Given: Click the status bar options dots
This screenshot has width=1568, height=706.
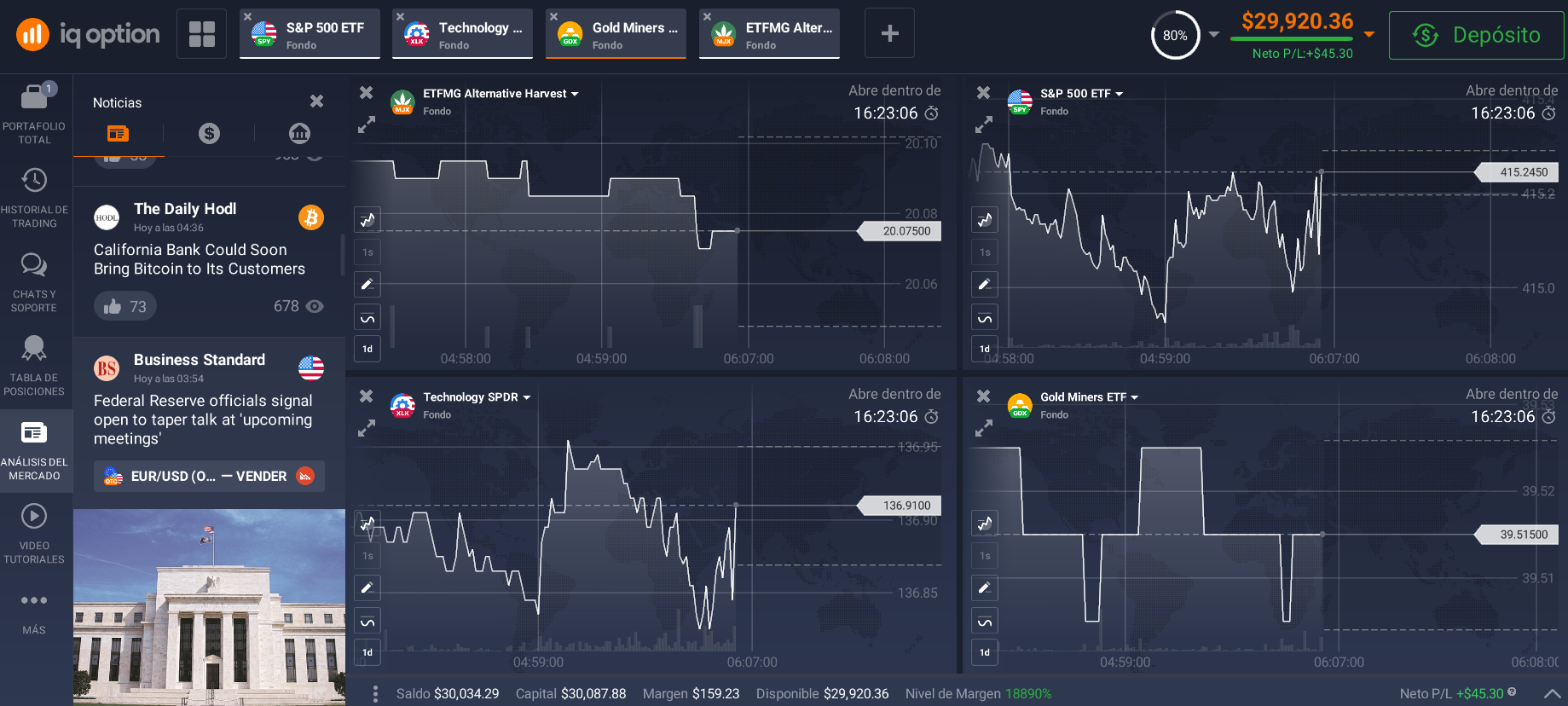Looking at the screenshot, I should coord(375,694).
